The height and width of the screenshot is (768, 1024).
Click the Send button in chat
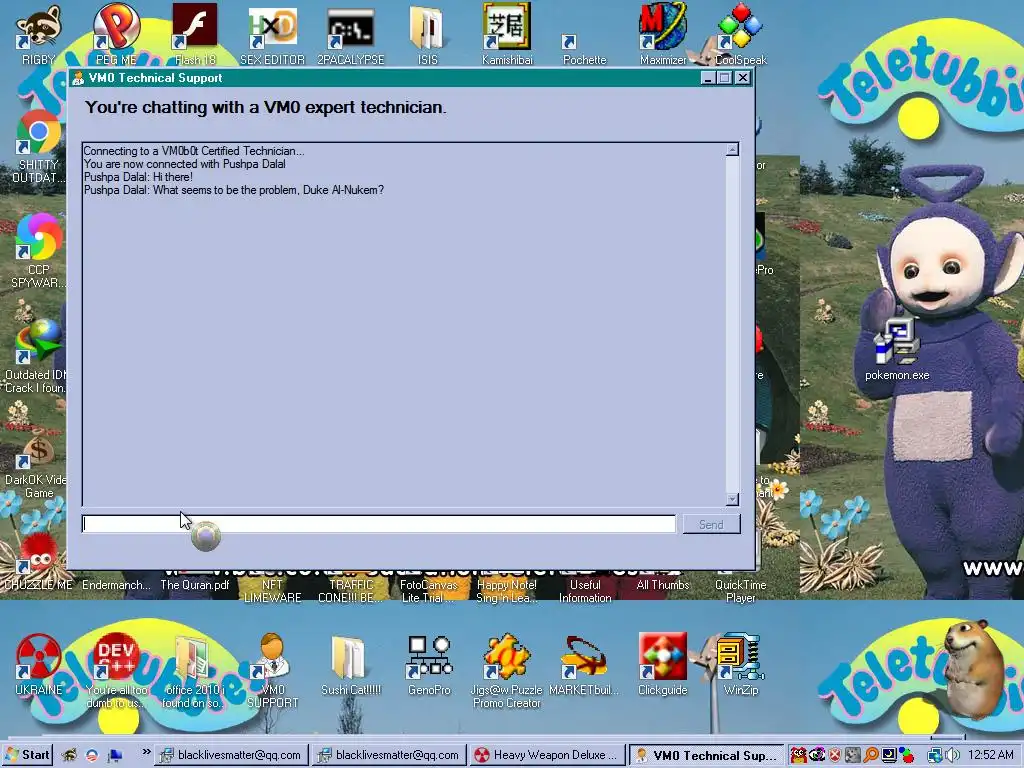point(711,524)
